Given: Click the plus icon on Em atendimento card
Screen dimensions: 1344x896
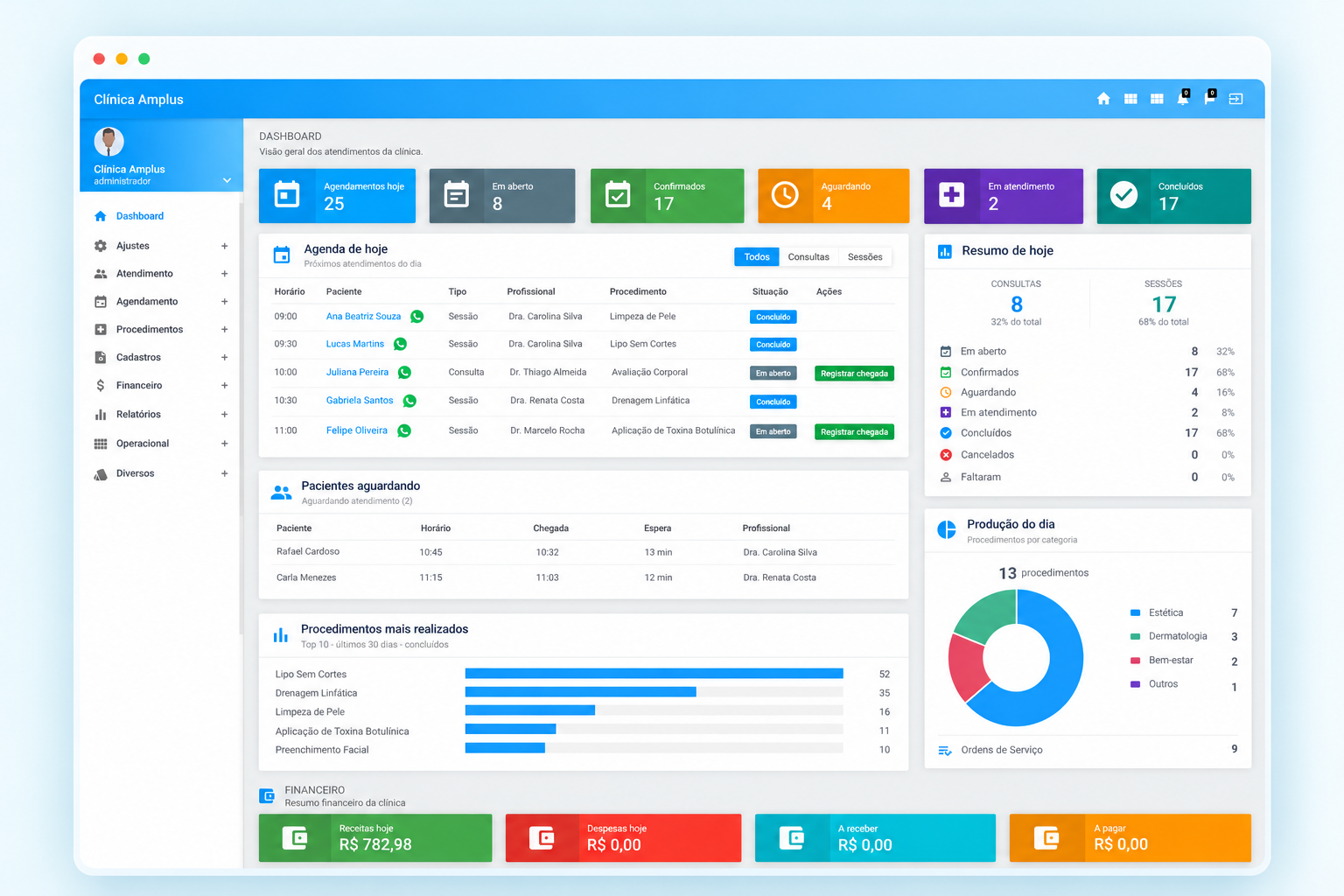Looking at the screenshot, I should (951, 194).
